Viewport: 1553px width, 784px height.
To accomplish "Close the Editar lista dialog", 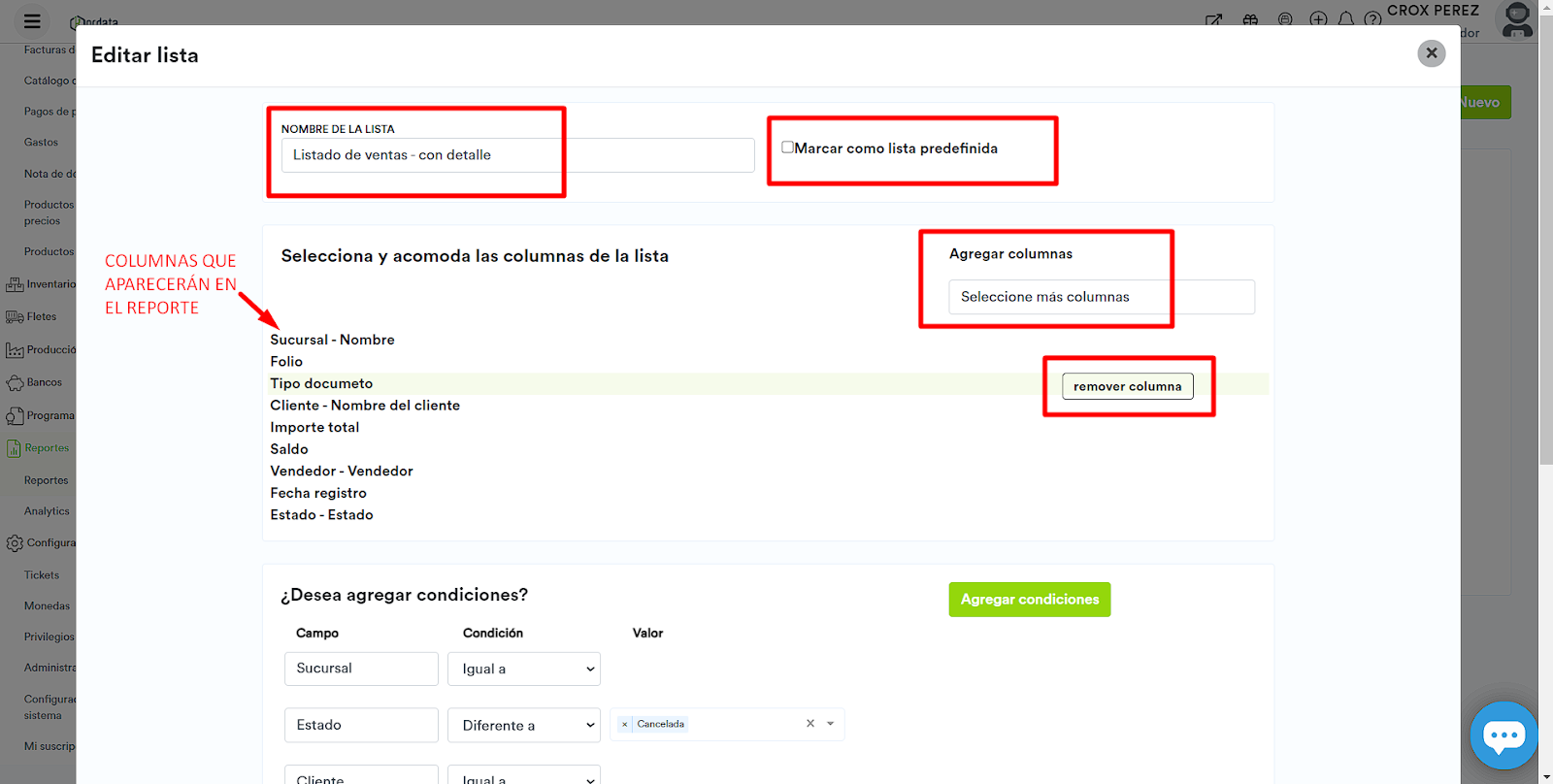I will pyautogui.click(x=1431, y=53).
